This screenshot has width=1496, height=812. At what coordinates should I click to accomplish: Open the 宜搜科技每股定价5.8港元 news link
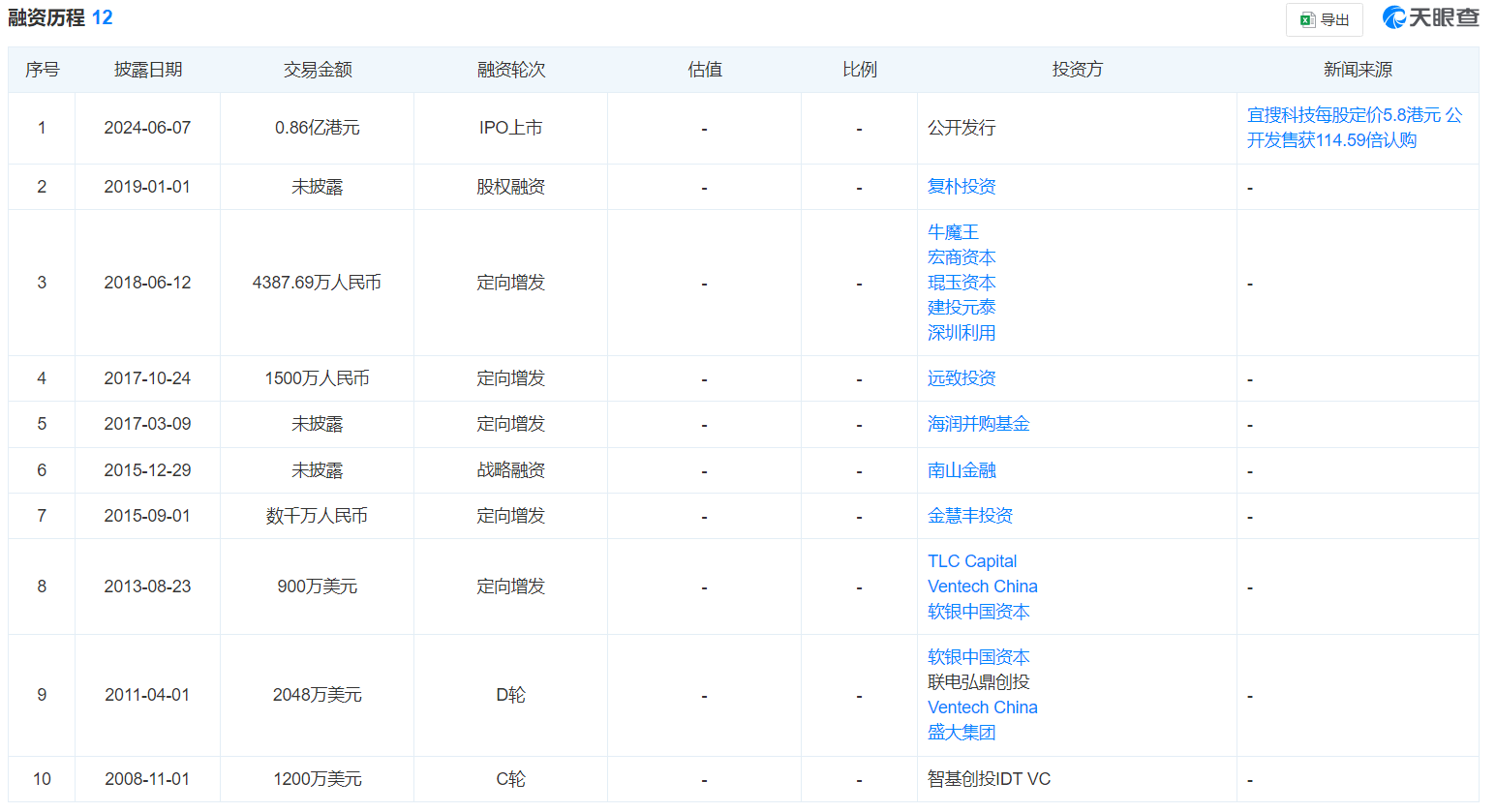(1355, 128)
